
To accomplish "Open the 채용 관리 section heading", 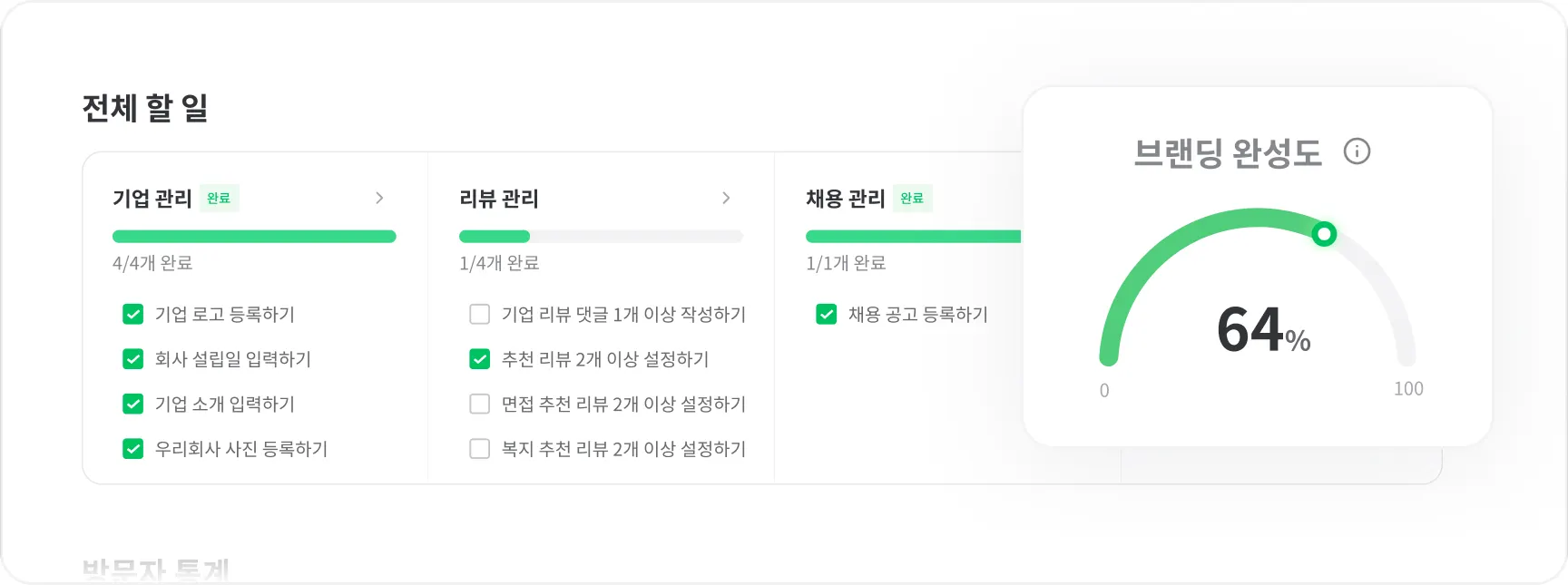I will (x=846, y=199).
